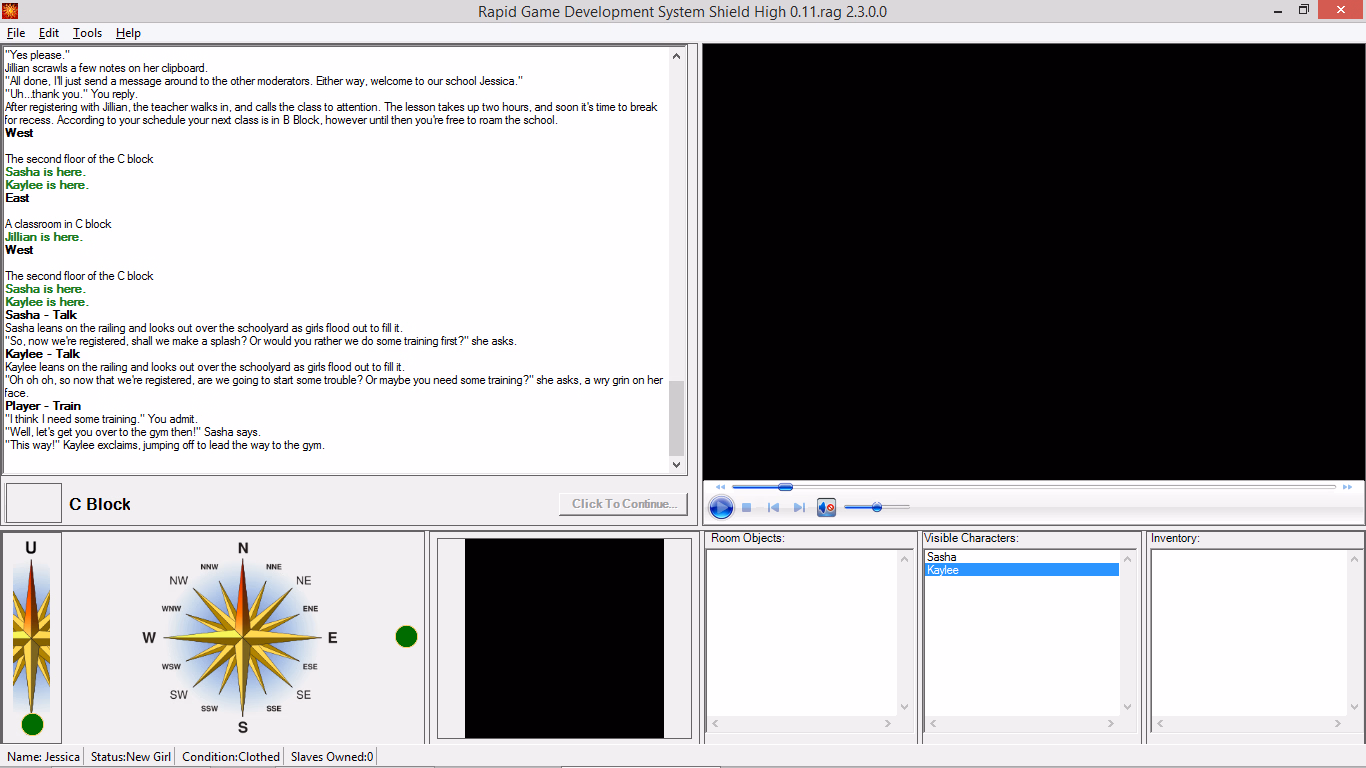Toggle the mute speaker icon
Viewport: 1366px width, 768px height.
pyautogui.click(x=826, y=508)
